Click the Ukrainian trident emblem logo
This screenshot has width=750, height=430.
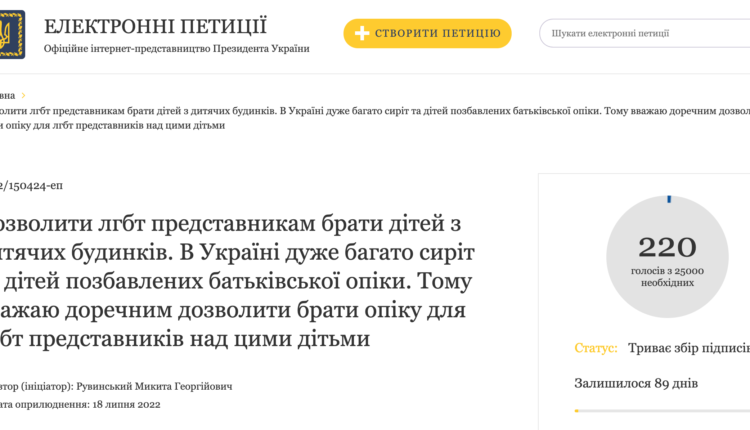click(12, 34)
